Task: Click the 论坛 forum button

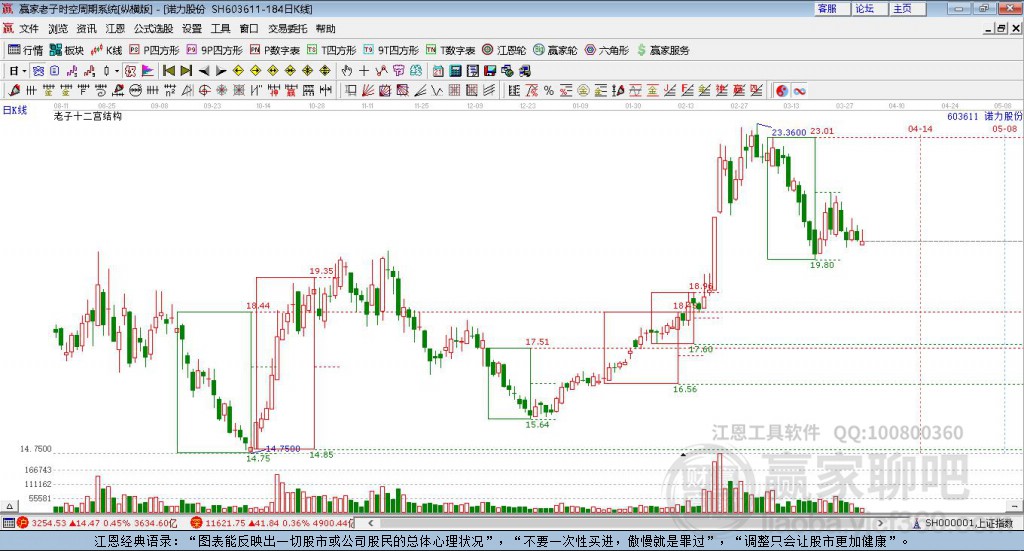Action: tap(869, 8)
